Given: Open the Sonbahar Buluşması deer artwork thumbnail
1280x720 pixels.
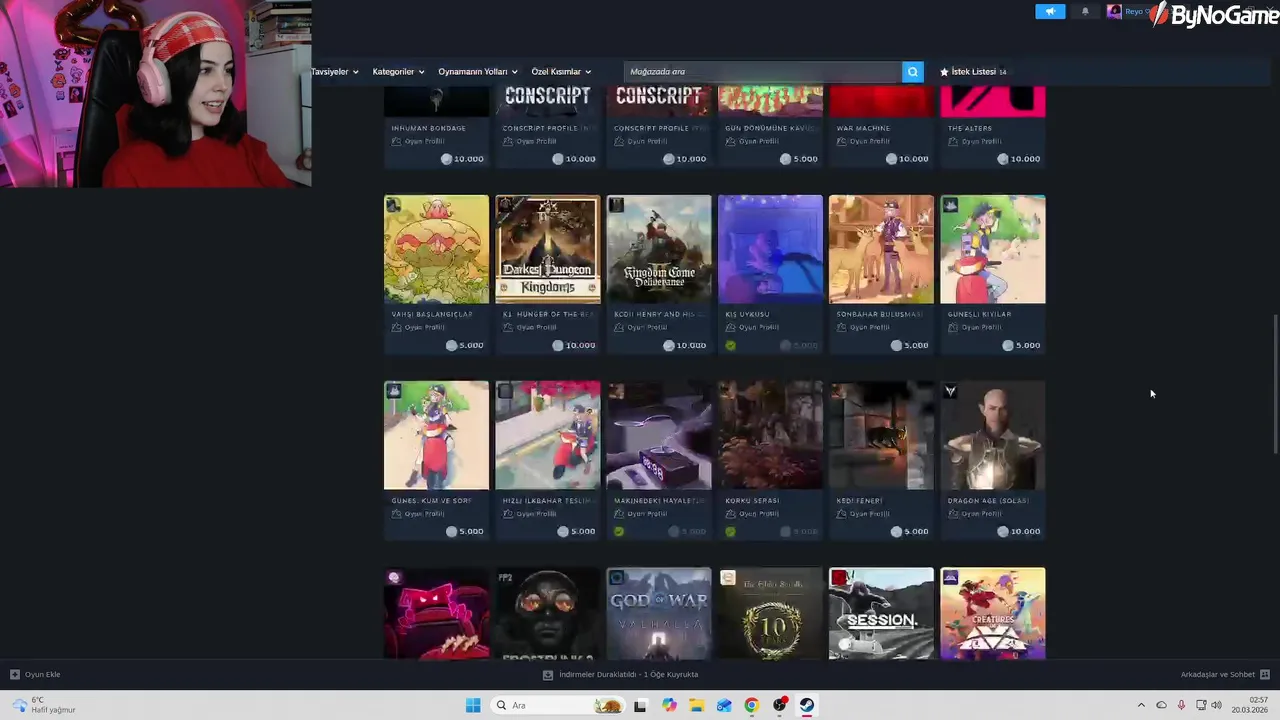Looking at the screenshot, I should [881, 249].
